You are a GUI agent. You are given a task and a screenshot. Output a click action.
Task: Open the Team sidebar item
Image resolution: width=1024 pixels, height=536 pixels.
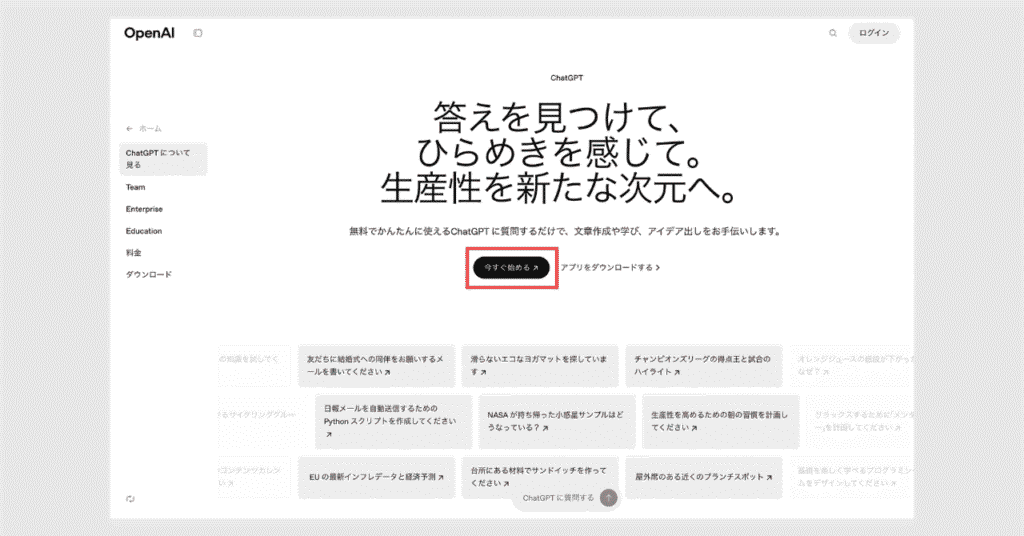[136, 187]
